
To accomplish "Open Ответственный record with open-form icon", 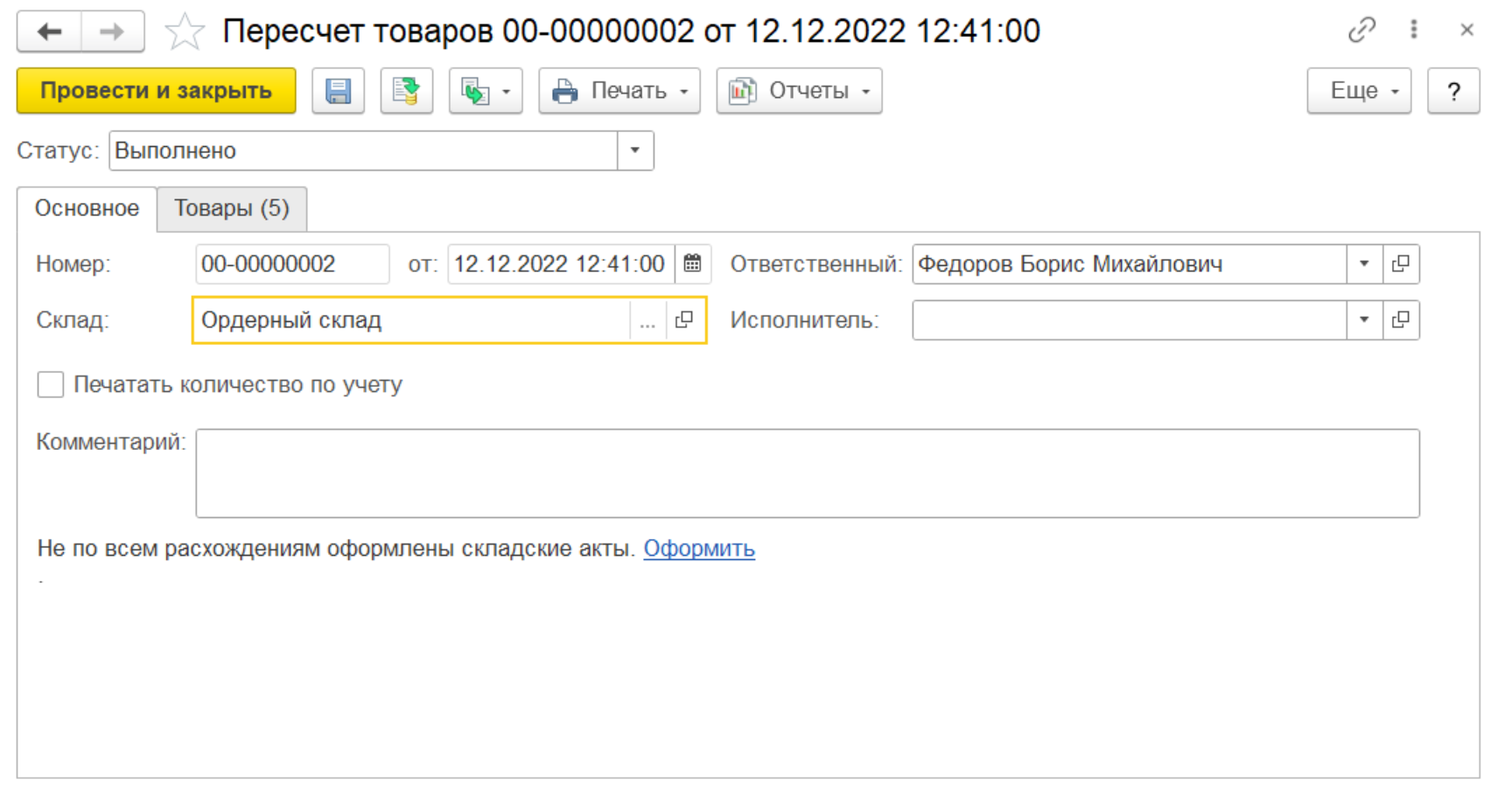I will [1400, 263].
